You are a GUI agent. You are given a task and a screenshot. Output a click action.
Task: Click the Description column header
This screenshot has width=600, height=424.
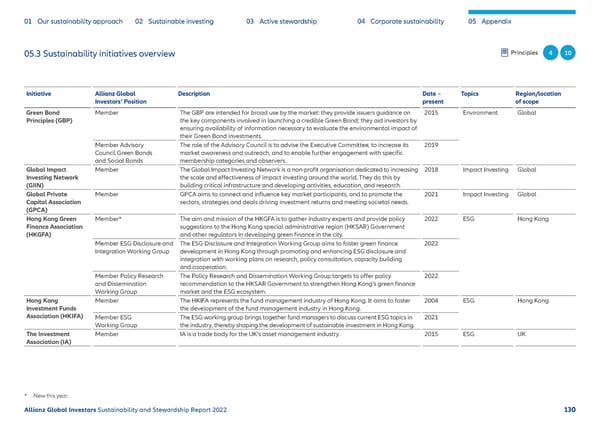[193, 92]
